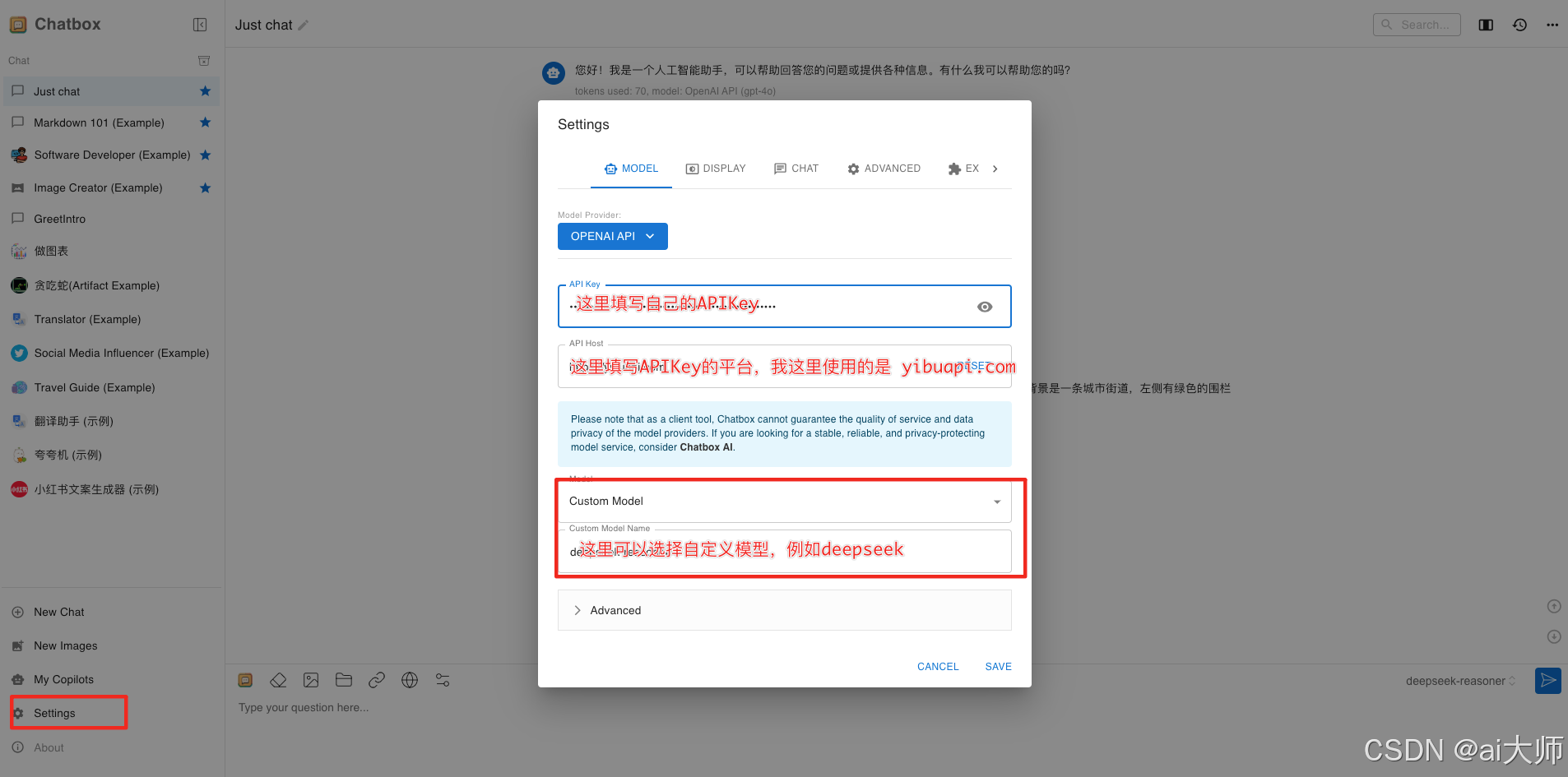1568x777 pixels.
Task: Click the Chatbox app logo in sidebar
Action: 18,25
